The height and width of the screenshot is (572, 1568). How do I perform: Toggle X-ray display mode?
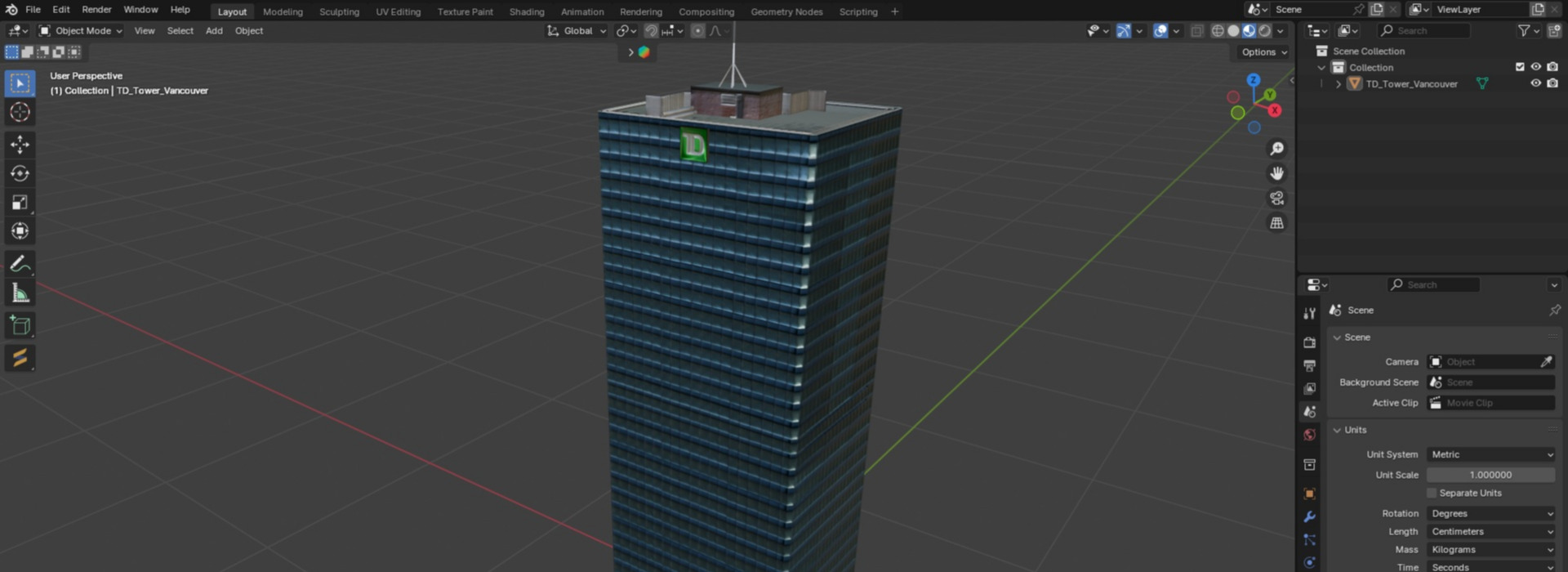1197,31
